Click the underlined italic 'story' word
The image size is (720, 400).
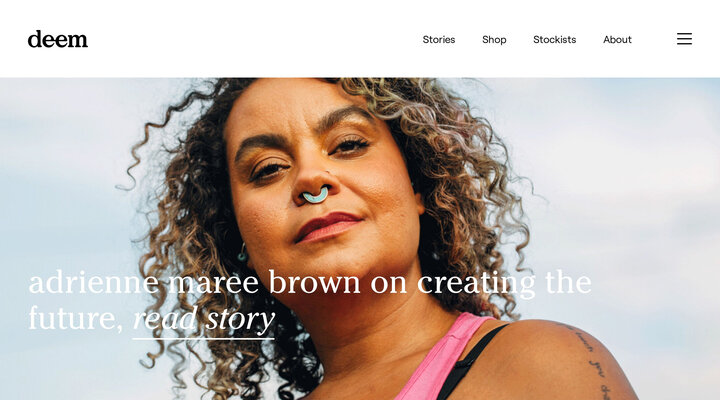coord(240,319)
